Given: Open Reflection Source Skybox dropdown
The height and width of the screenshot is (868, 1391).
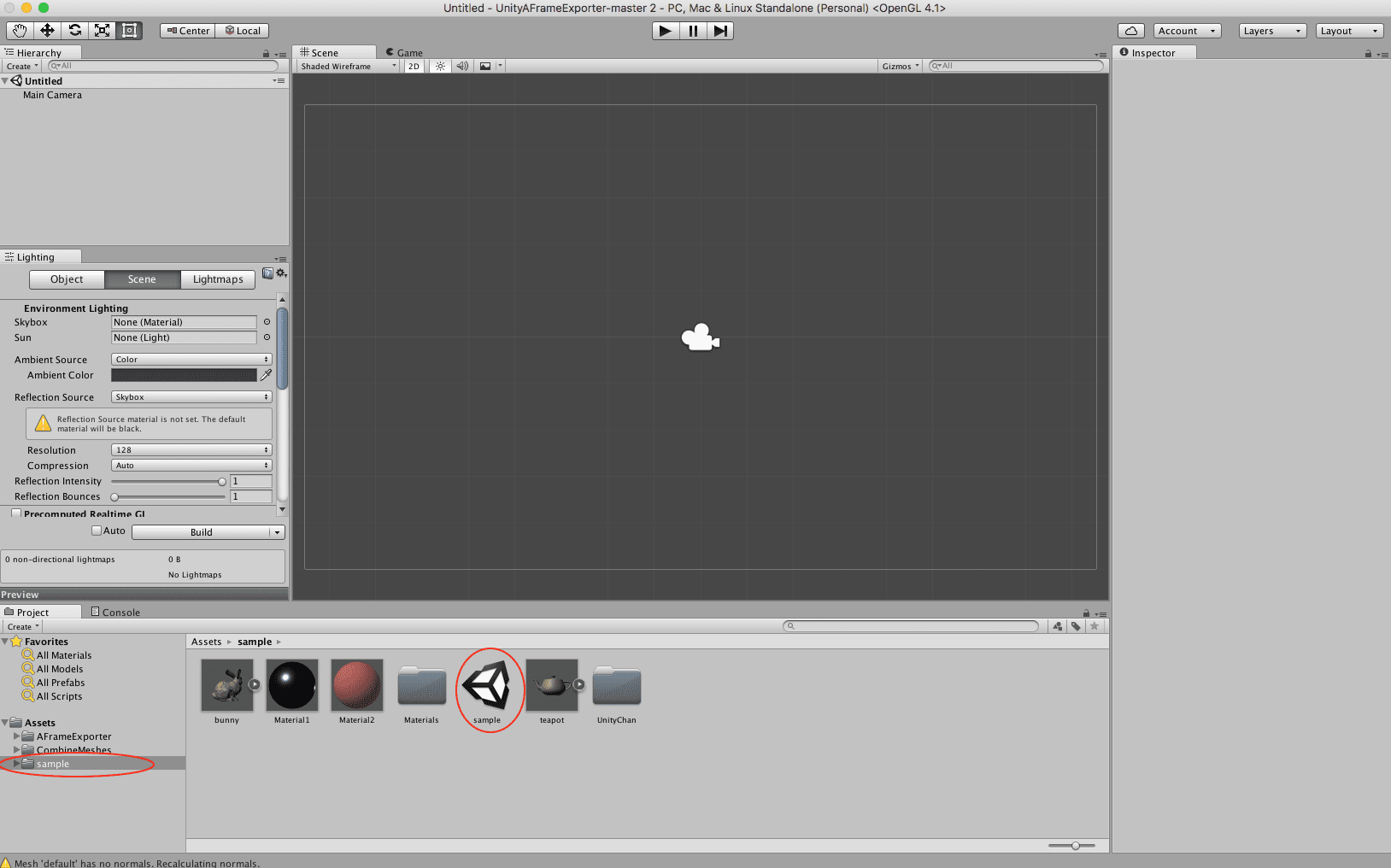Looking at the screenshot, I should [x=191, y=397].
